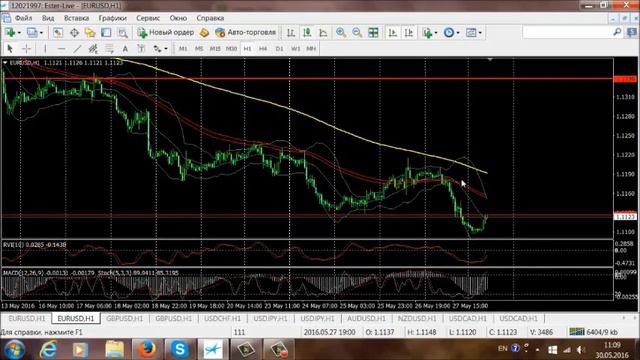Open the Графики menu

112,18
